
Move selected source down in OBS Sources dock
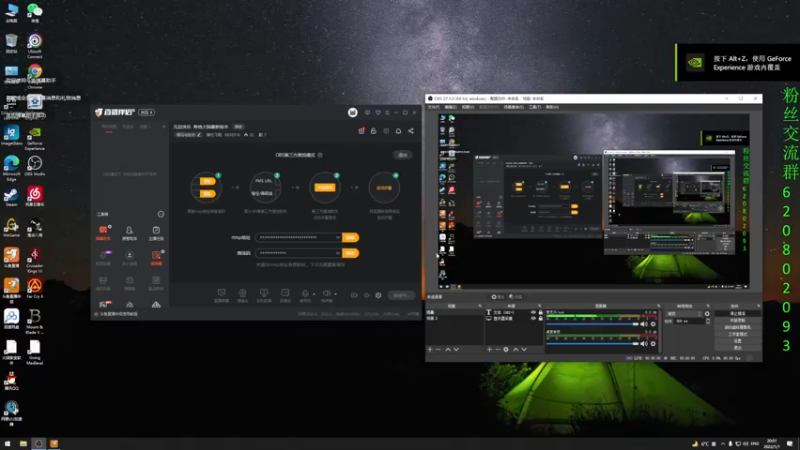[x=524, y=349]
